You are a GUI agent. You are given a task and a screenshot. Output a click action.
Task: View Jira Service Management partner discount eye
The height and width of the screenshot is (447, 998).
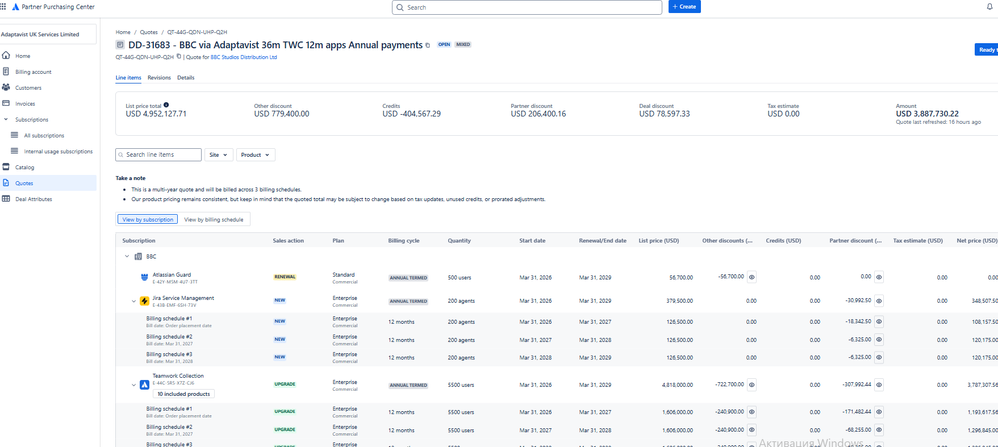point(879,301)
